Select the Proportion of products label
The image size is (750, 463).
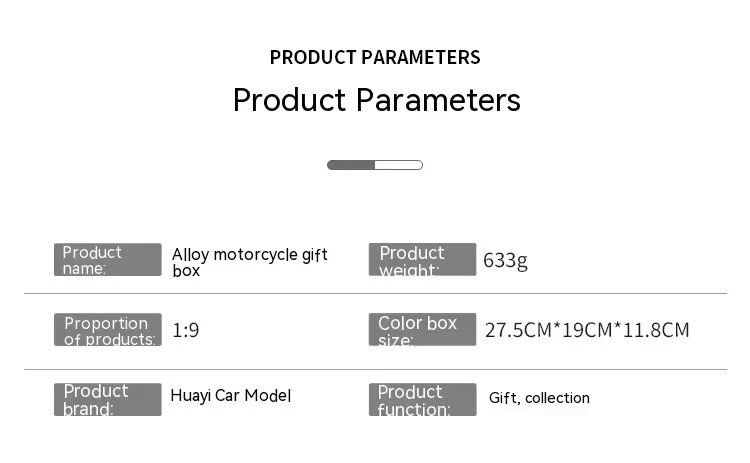[x=107, y=330]
